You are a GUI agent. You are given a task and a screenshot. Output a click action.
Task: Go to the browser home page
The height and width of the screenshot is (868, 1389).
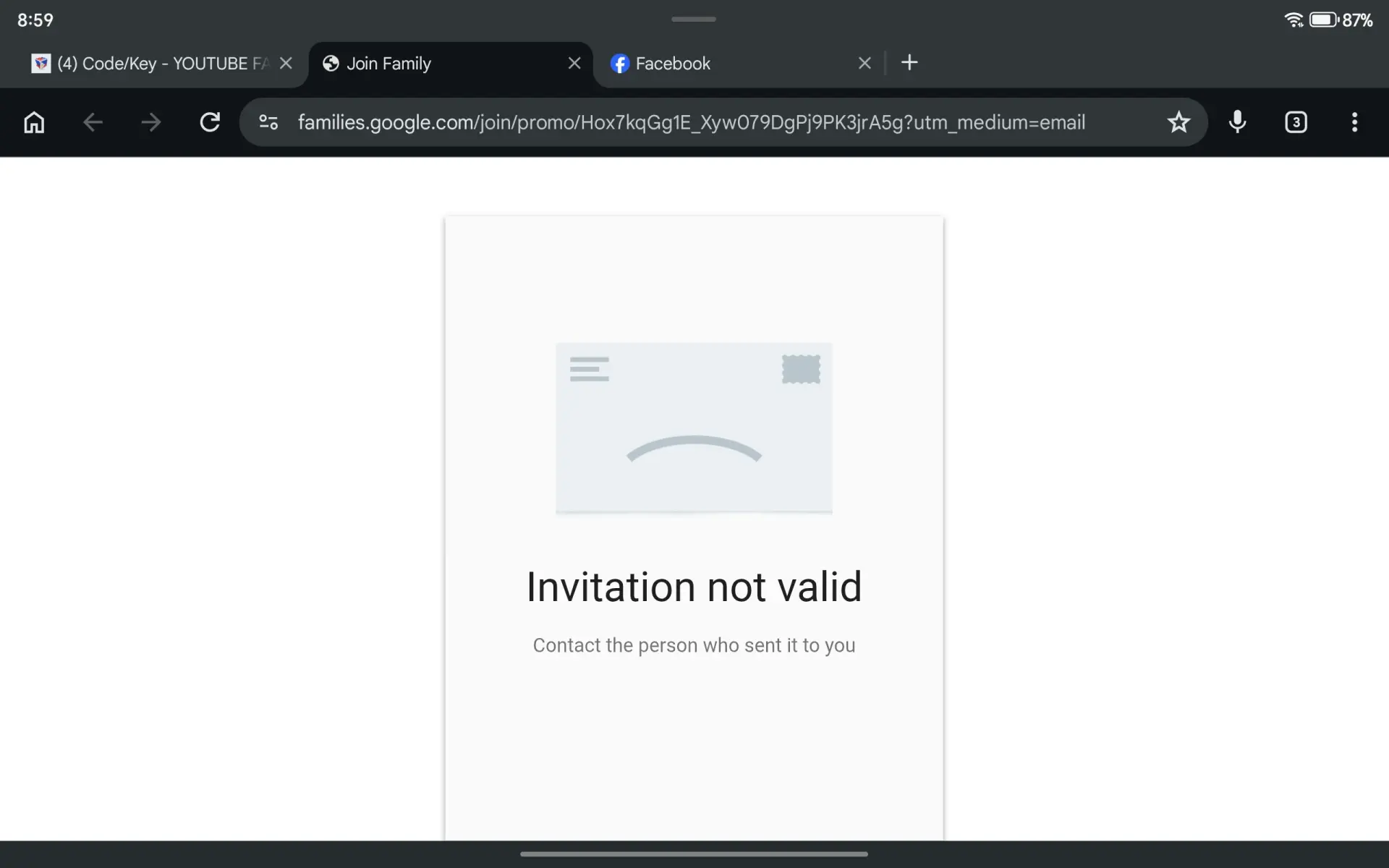34,122
